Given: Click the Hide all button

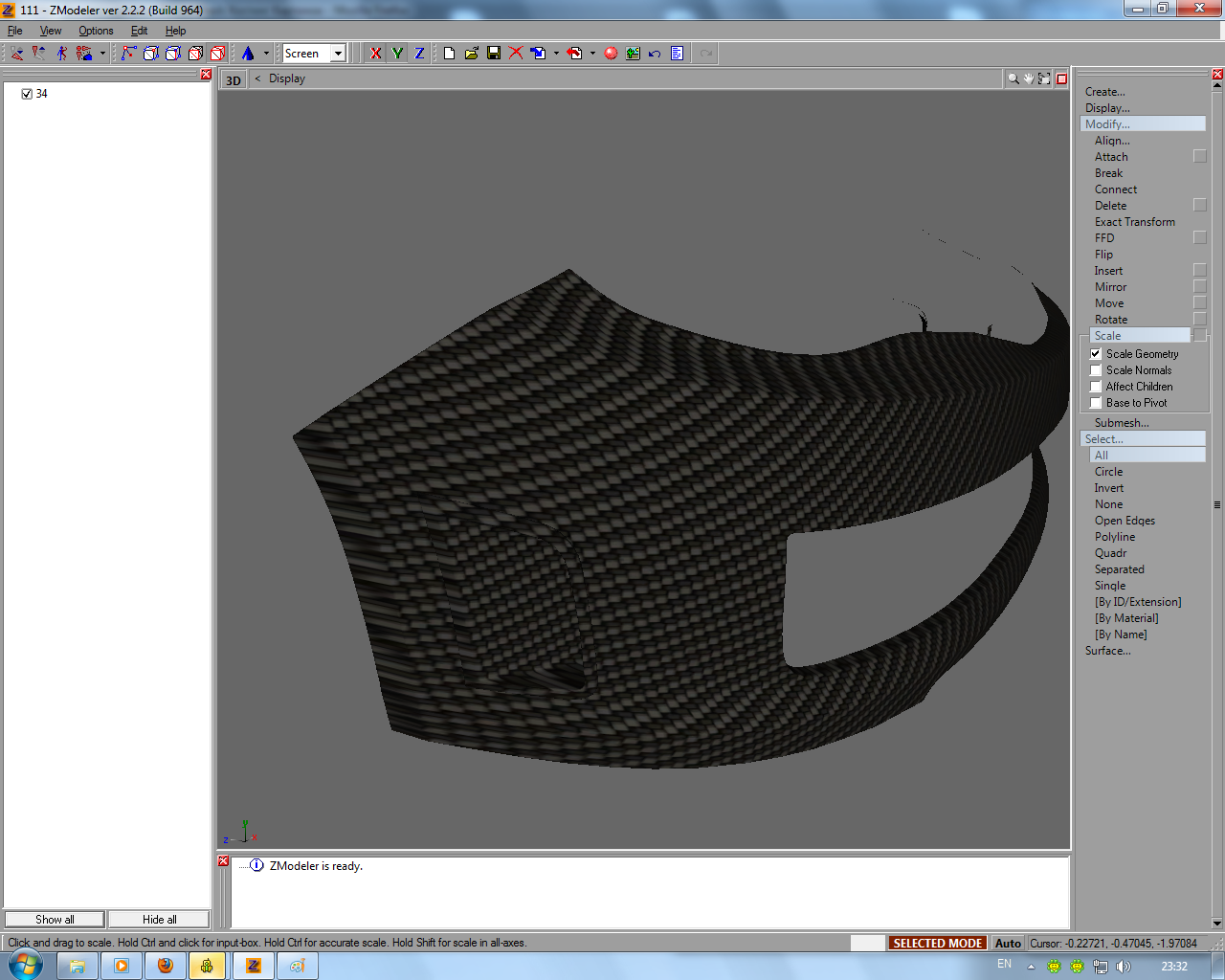Looking at the screenshot, I should click(159, 920).
